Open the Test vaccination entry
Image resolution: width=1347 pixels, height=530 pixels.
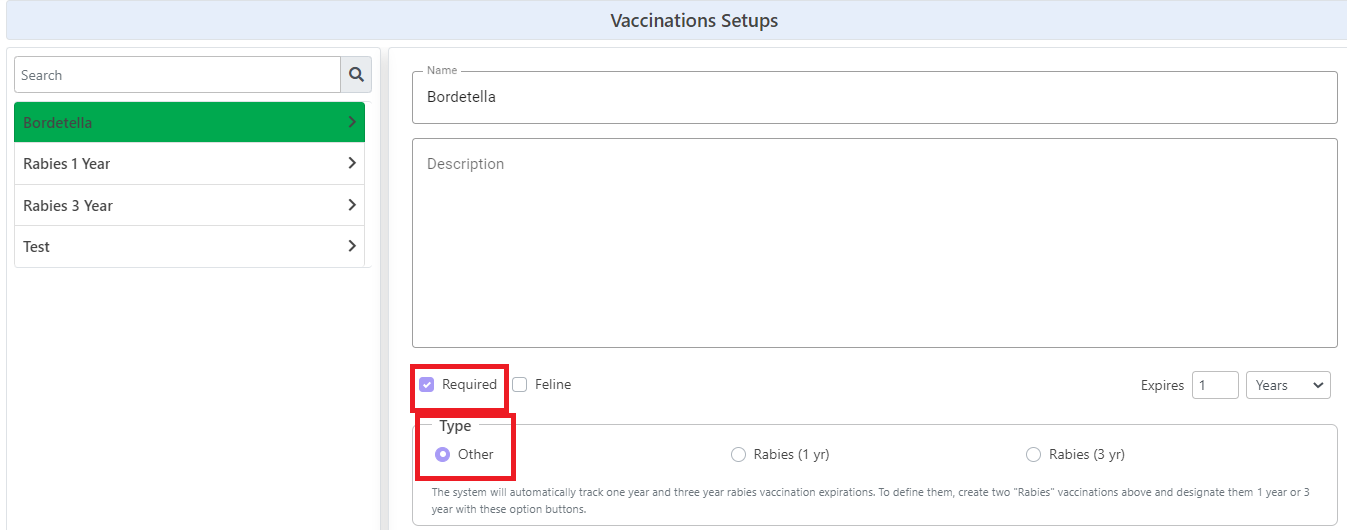click(190, 246)
